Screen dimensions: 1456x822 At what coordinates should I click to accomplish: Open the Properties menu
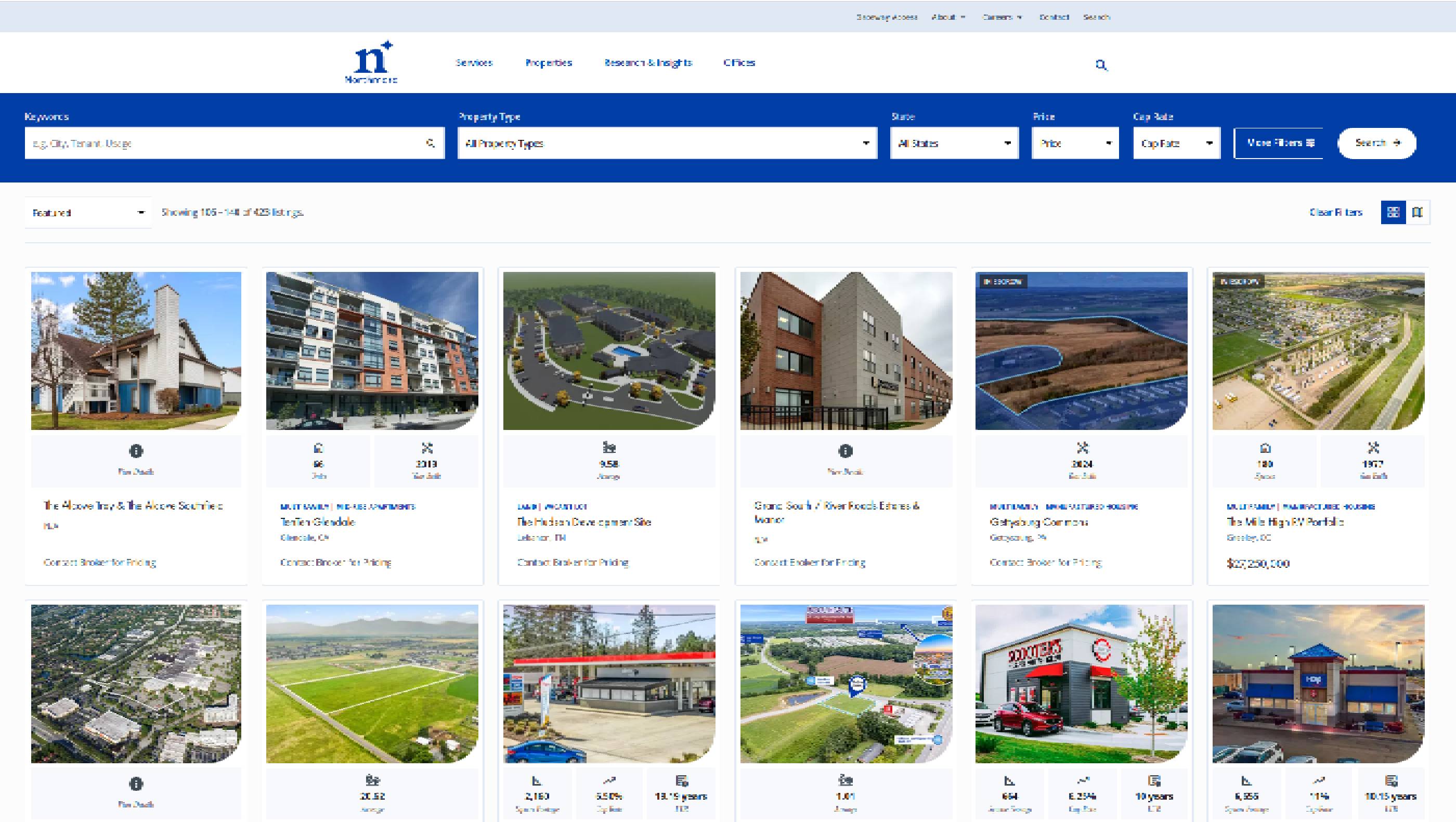coord(548,63)
